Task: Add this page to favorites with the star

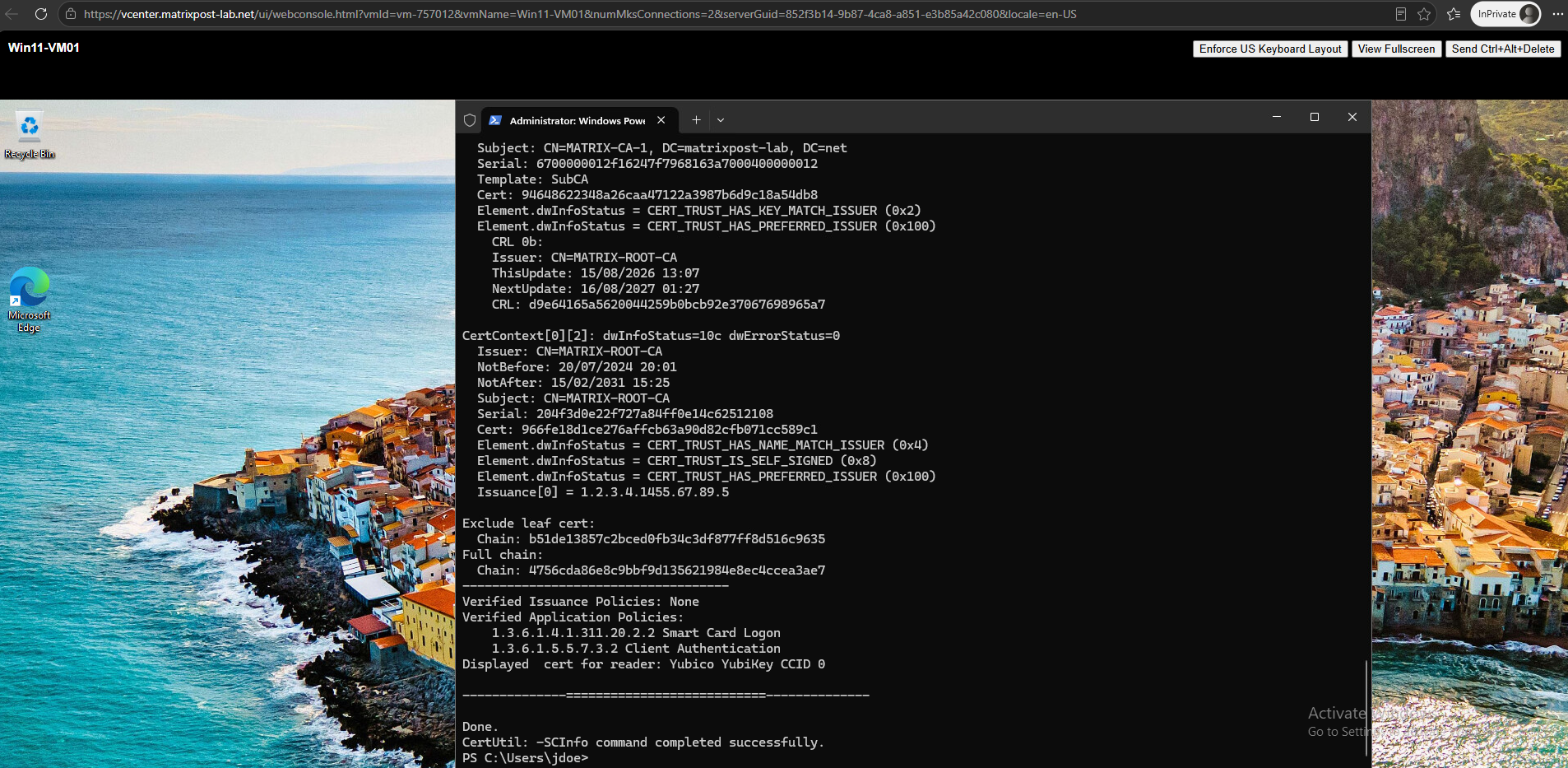Action: (1424, 14)
